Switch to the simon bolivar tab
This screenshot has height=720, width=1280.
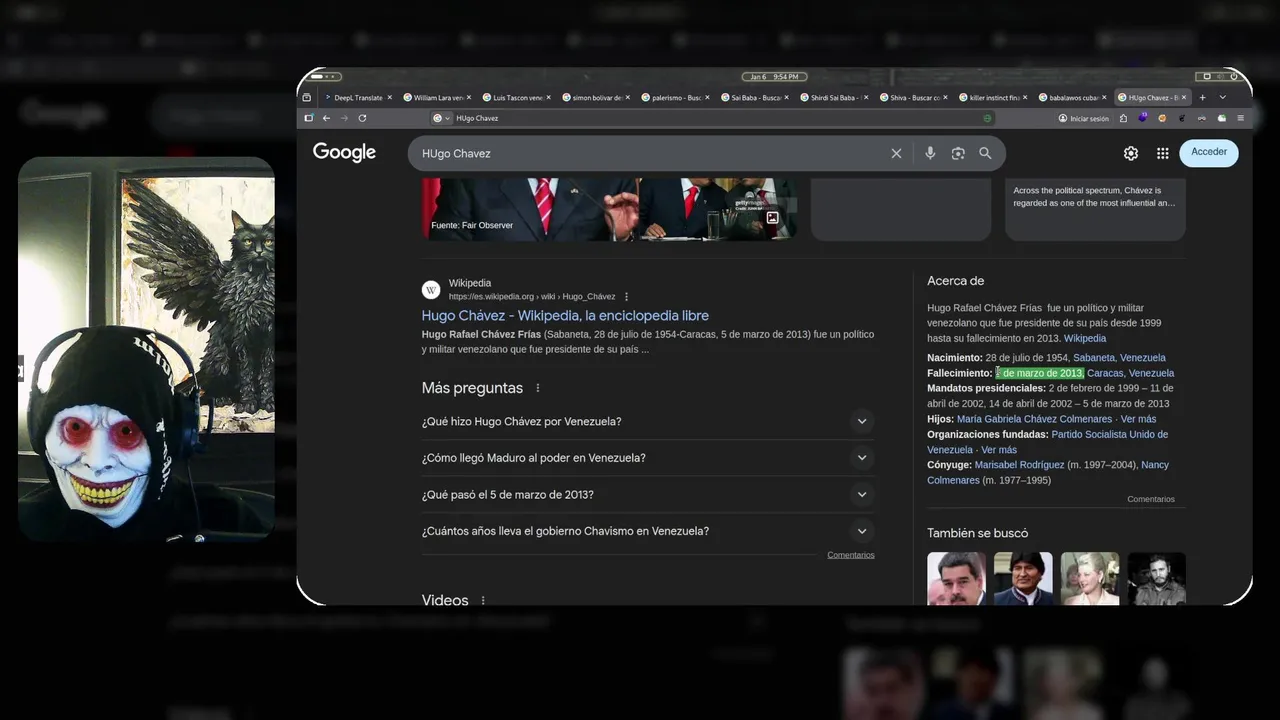(x=595, y=98)
